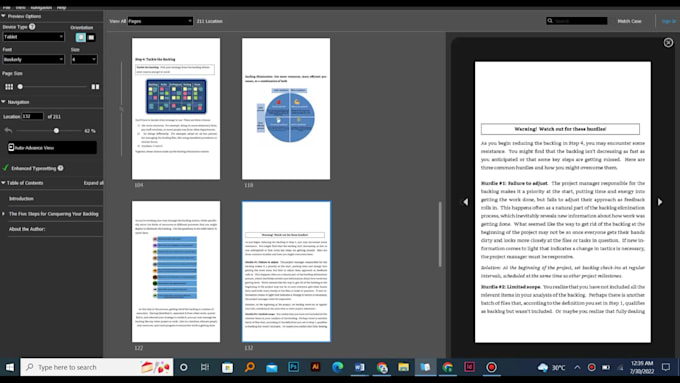Click the location progress slider handle
Viewport: 680px width, 383px height.
coord(56,131)
